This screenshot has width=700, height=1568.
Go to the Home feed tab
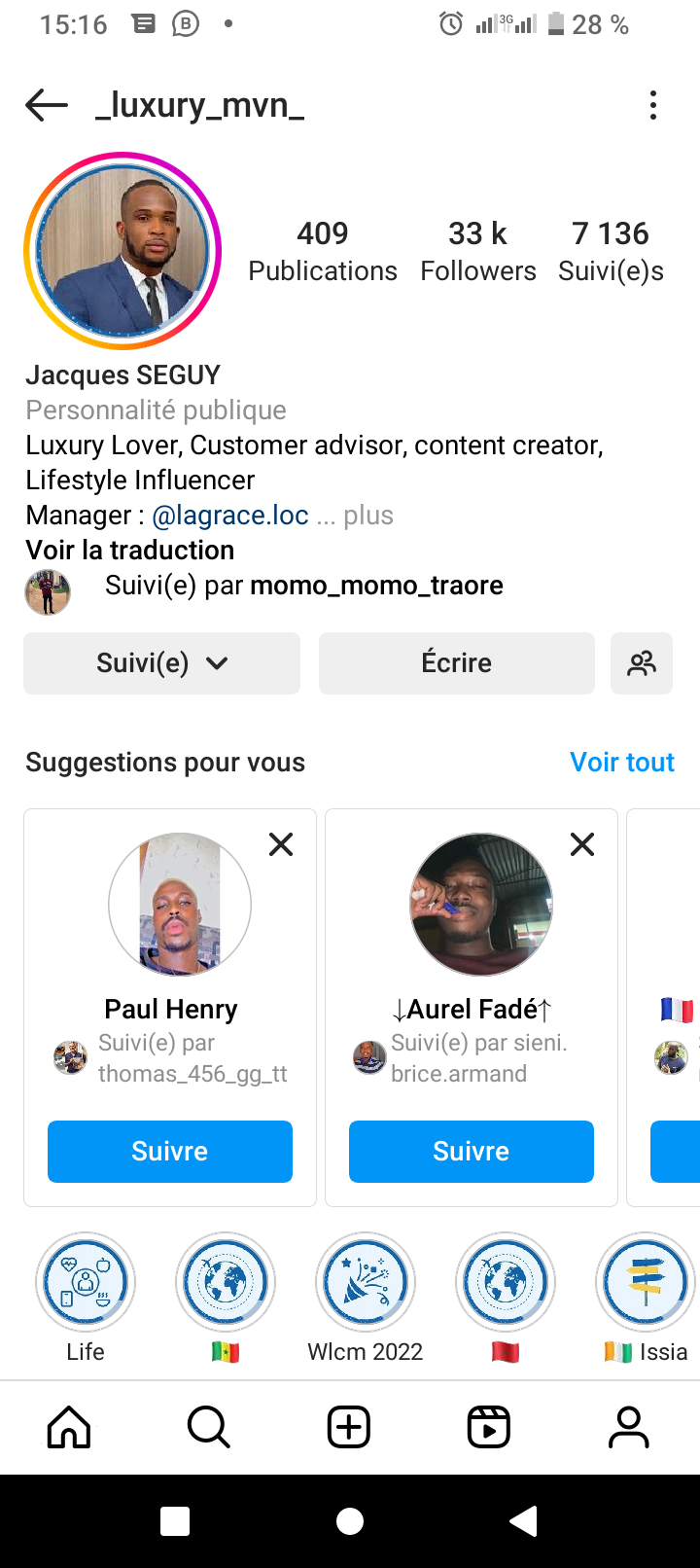coord(69,1427)
